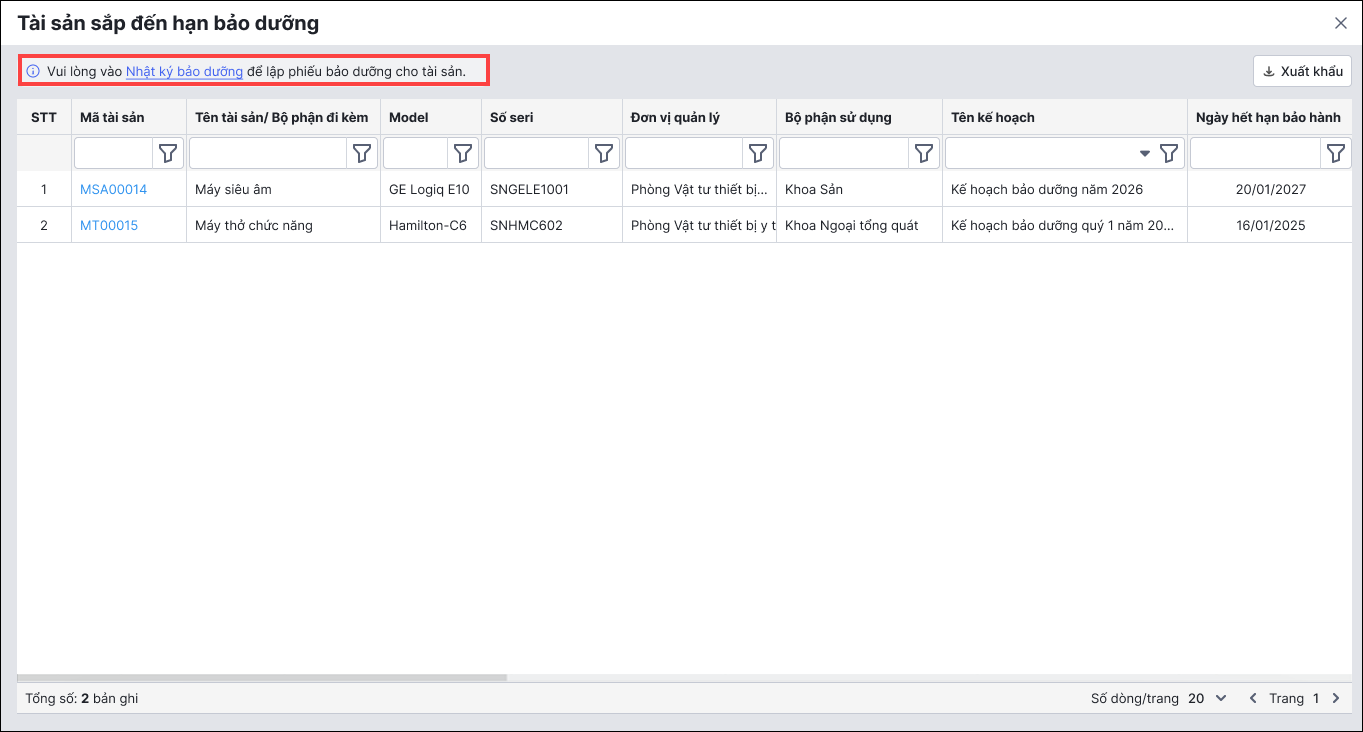Click filter icon for Ngày hết hạn bảo hành
Image resolution: width=1363 pixels, height=732 pixels.
pyautogui.click(x=1335, y=153)
